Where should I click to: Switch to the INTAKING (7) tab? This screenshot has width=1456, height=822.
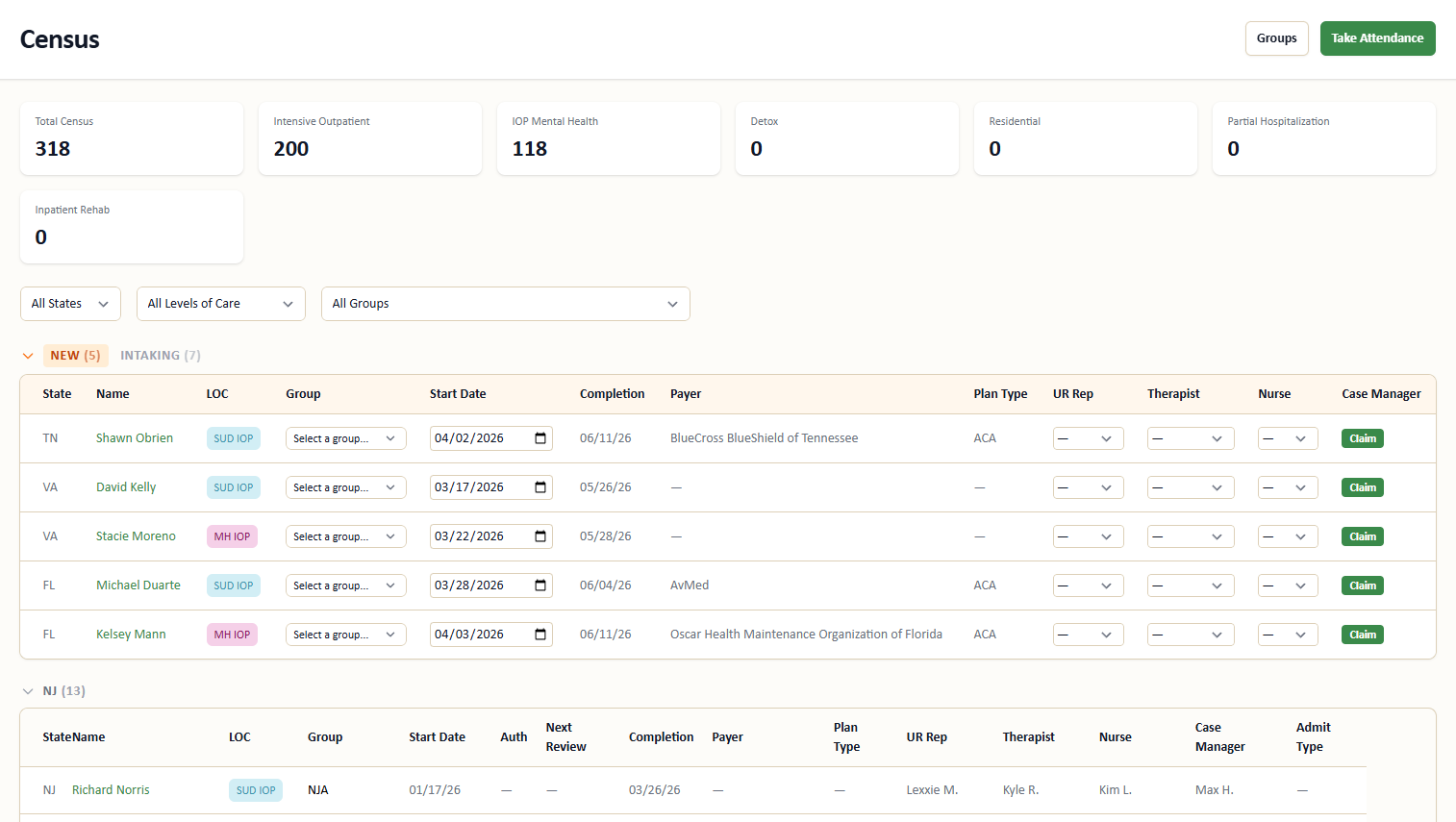click(x=161, y=355)
